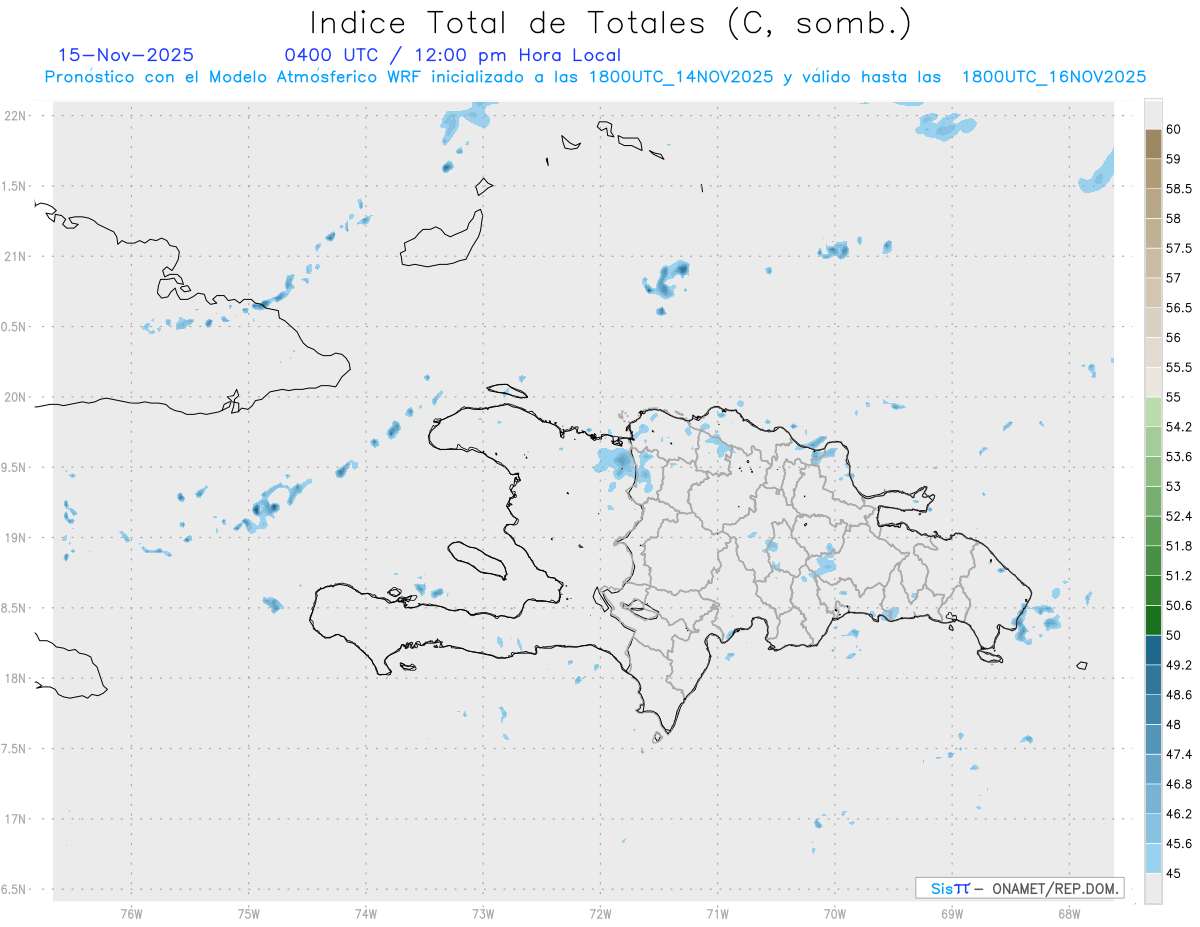Click the '1800UTC_16NOV2025' valid-until time
1200x927 pixels.
[x=1053, y=77]
